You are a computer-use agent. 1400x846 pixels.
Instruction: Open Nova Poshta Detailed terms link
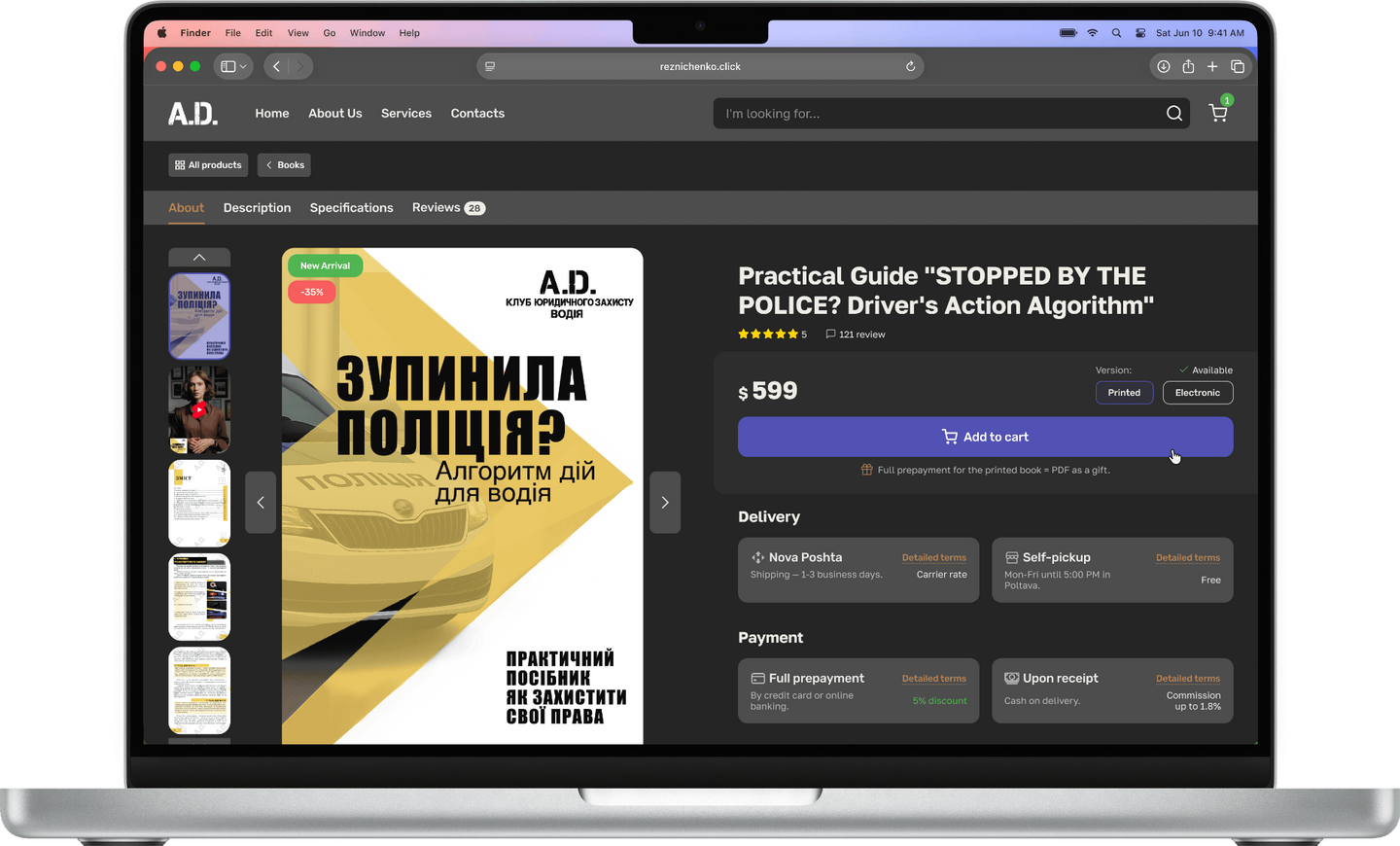click(933, 558)
